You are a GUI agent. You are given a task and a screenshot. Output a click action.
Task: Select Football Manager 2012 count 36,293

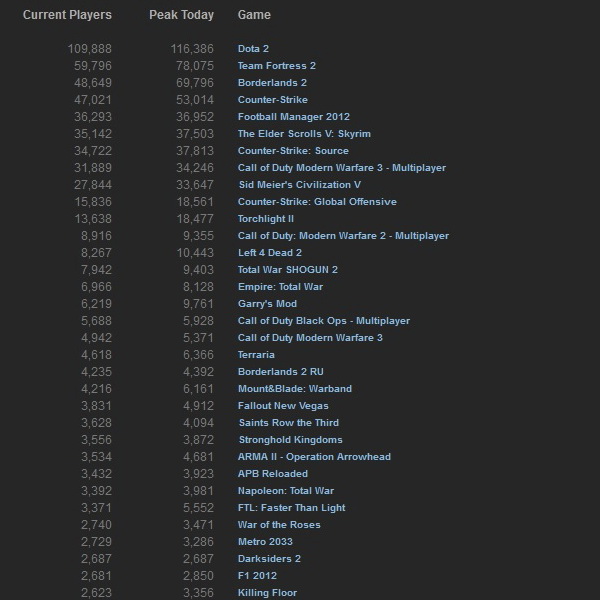coord(93,117)
